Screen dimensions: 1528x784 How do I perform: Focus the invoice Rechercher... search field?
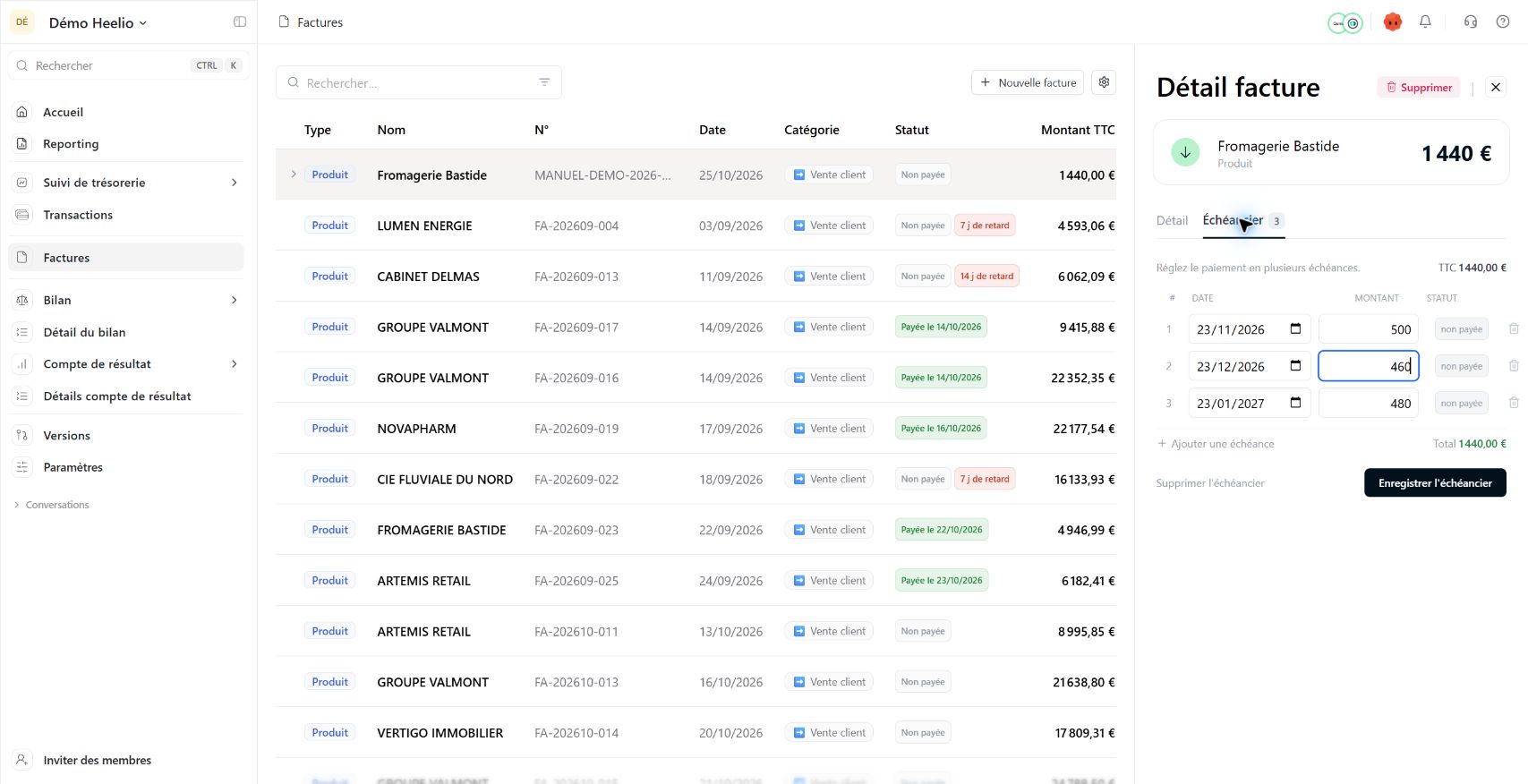419,82
